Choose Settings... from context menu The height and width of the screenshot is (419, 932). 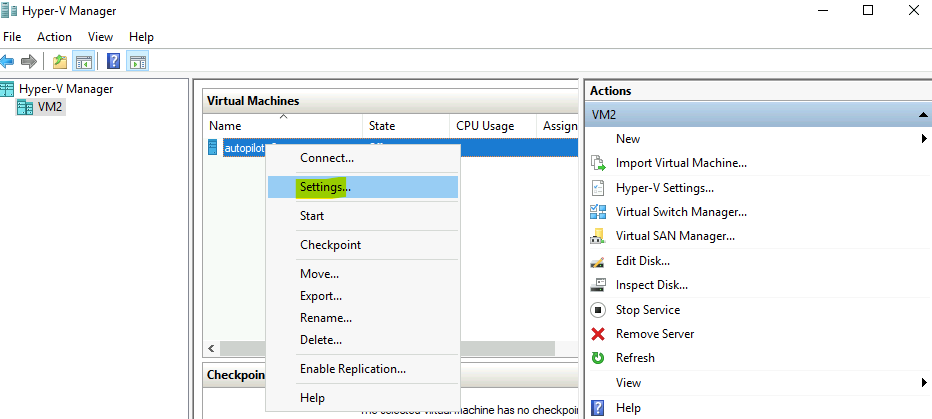pyautogui.click(x=363, y=187)
